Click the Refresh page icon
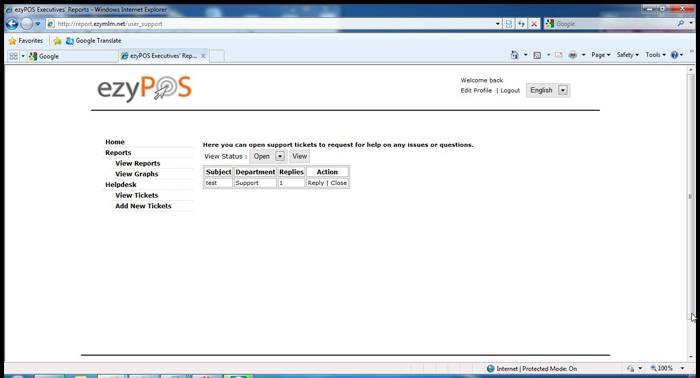The width and height of the screenshot is (700, 378). (521, 24)
